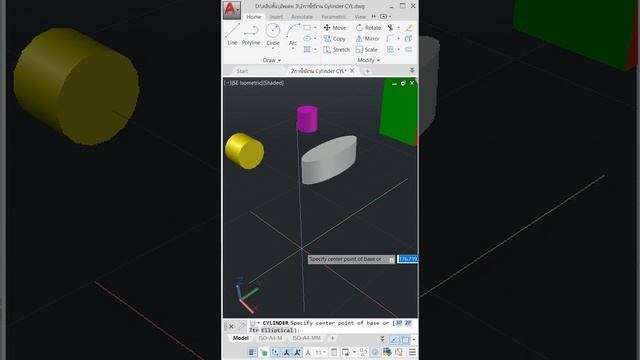This screenshot has width=640, height=360.
Task: Select the Polyline tool
Action: pos(251,34)
